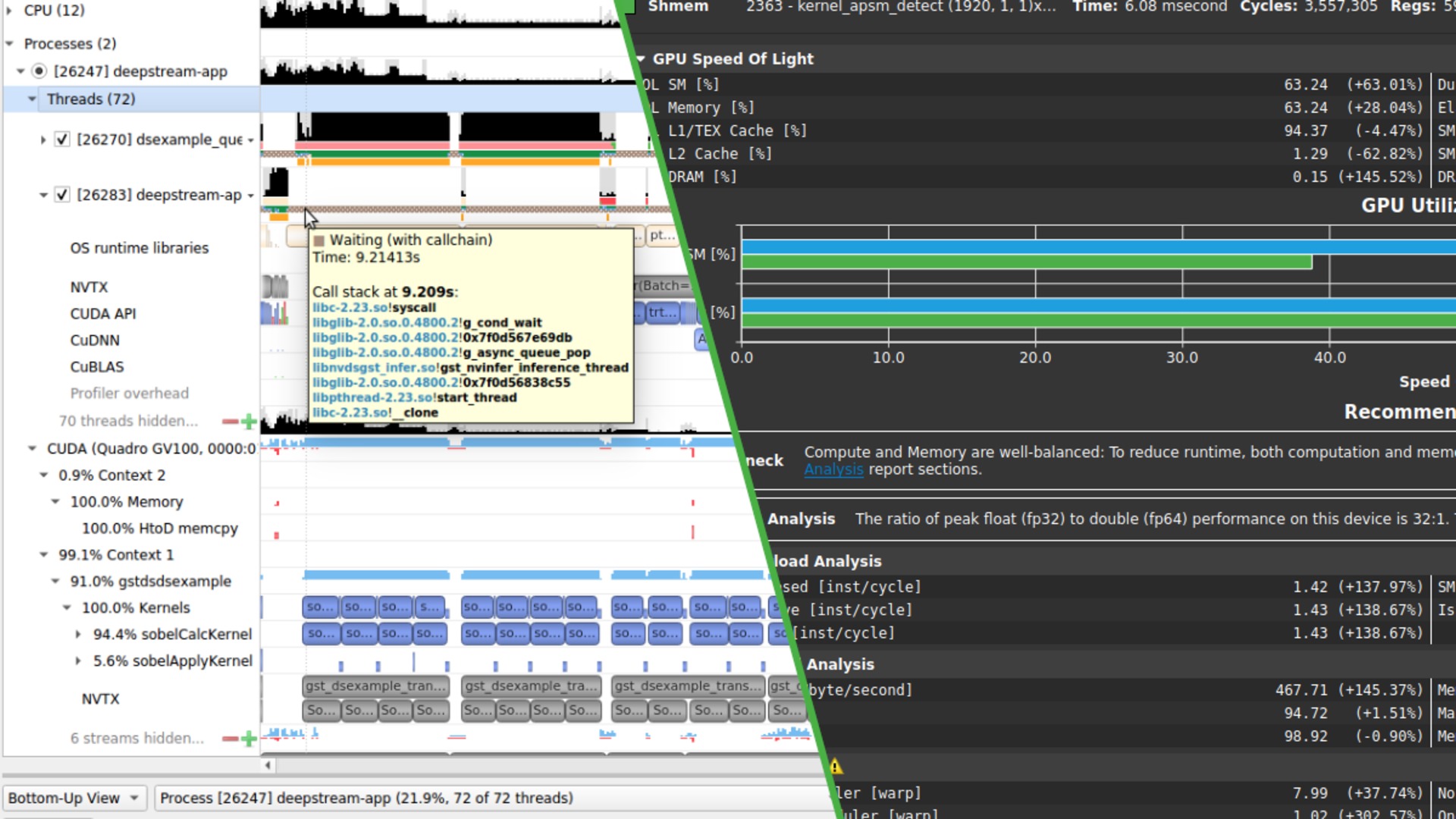Viewport: 1456px width, 819px height.
Task: Collapse the 100.0% Memory node
Action: point(55,502)
